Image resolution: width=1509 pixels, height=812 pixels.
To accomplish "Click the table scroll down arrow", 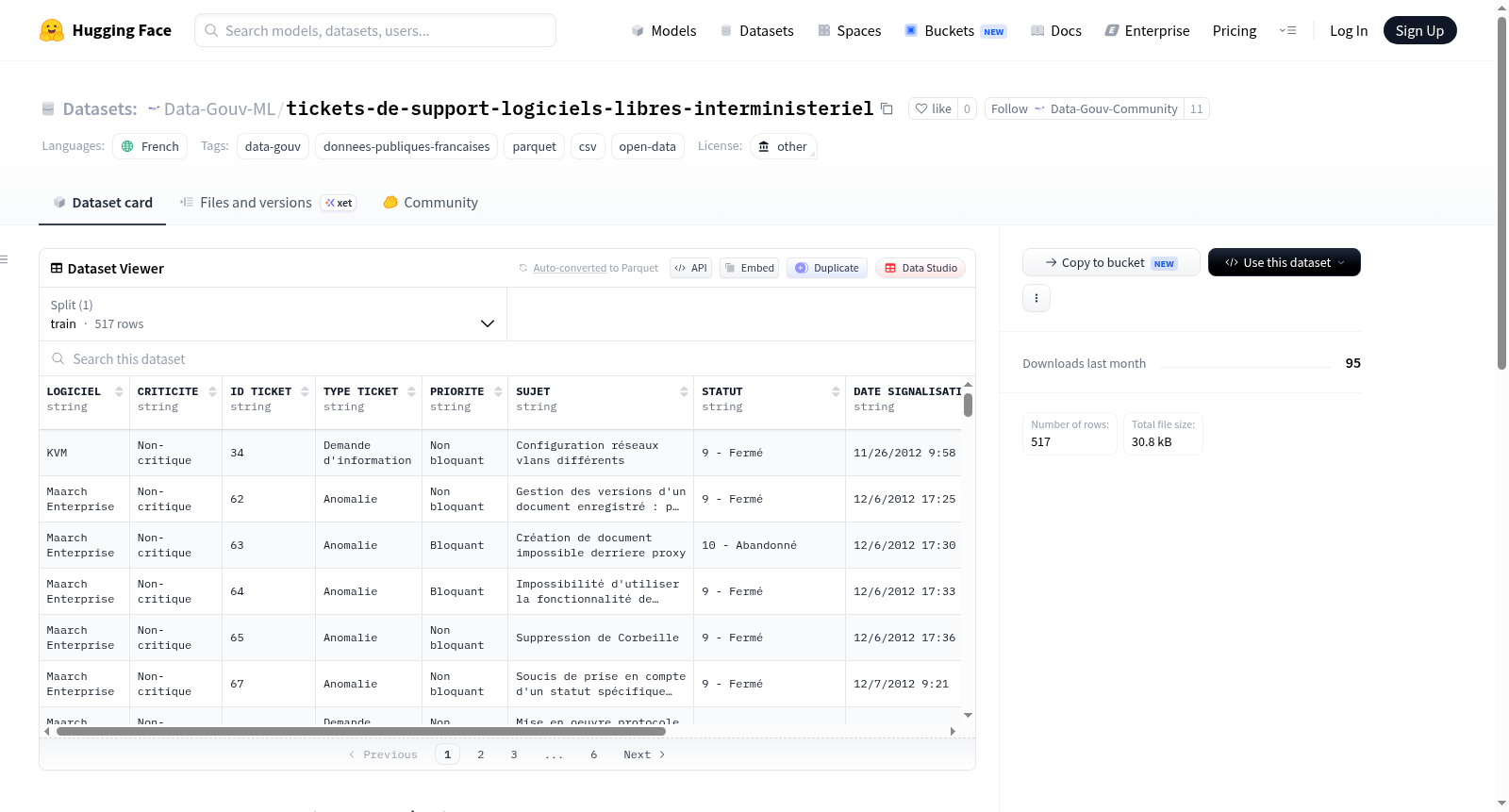I will coord(968,716).
